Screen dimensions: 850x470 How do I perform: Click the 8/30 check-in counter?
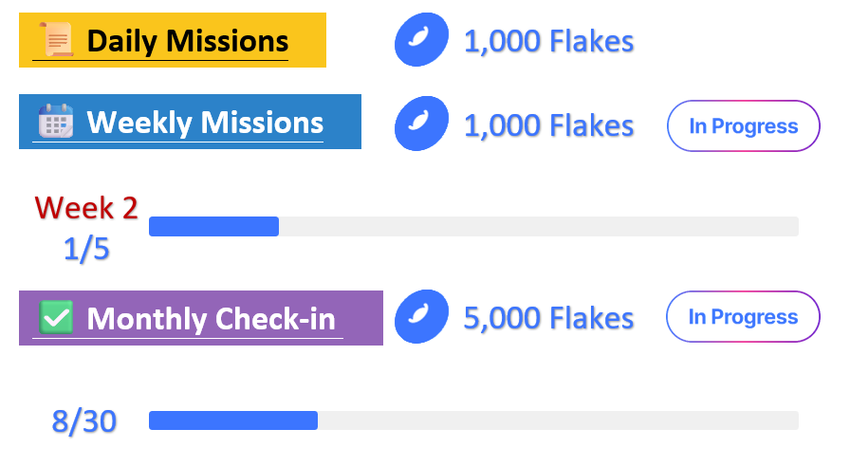coord(84,421)
